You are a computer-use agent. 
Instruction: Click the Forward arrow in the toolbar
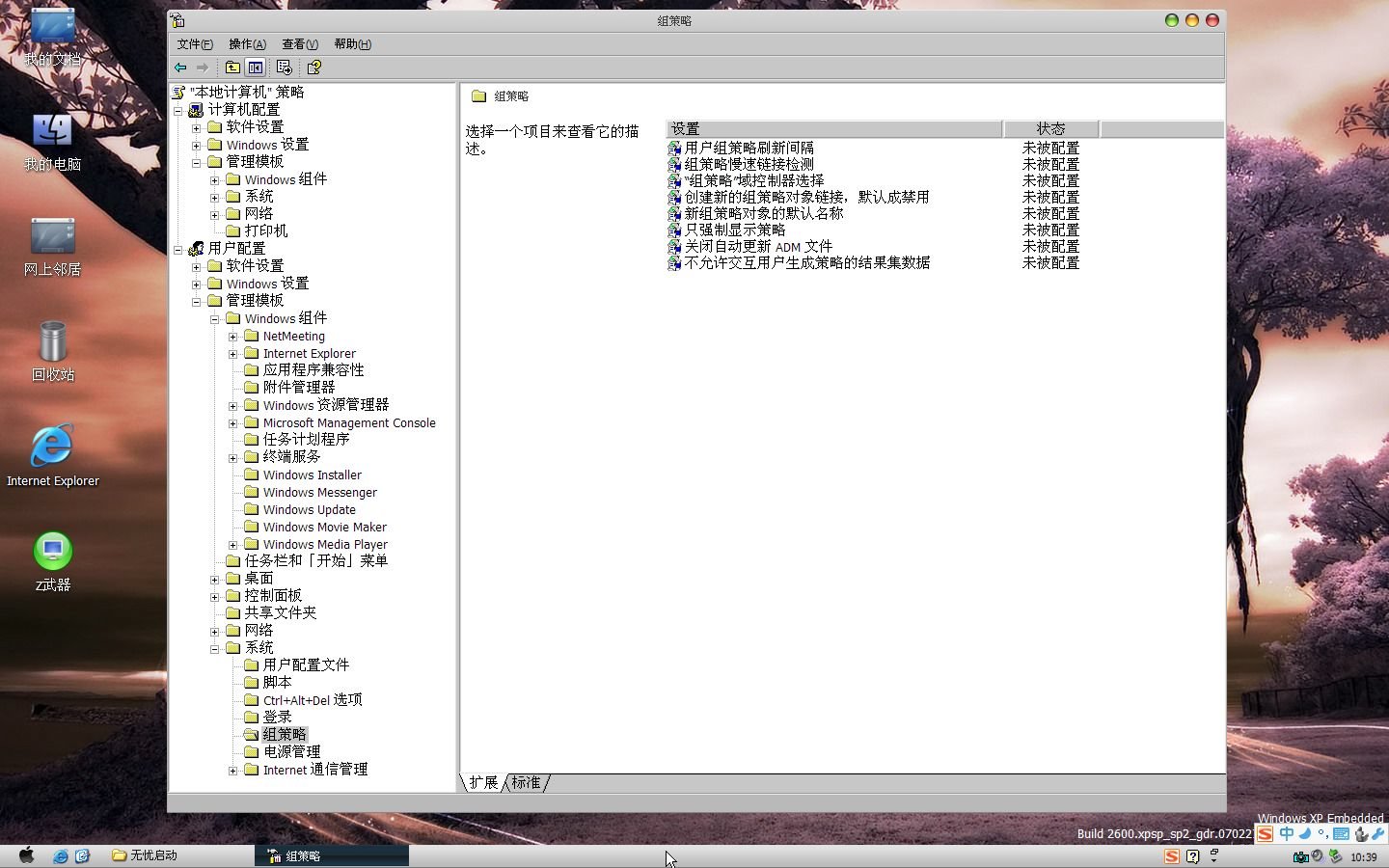202,68
